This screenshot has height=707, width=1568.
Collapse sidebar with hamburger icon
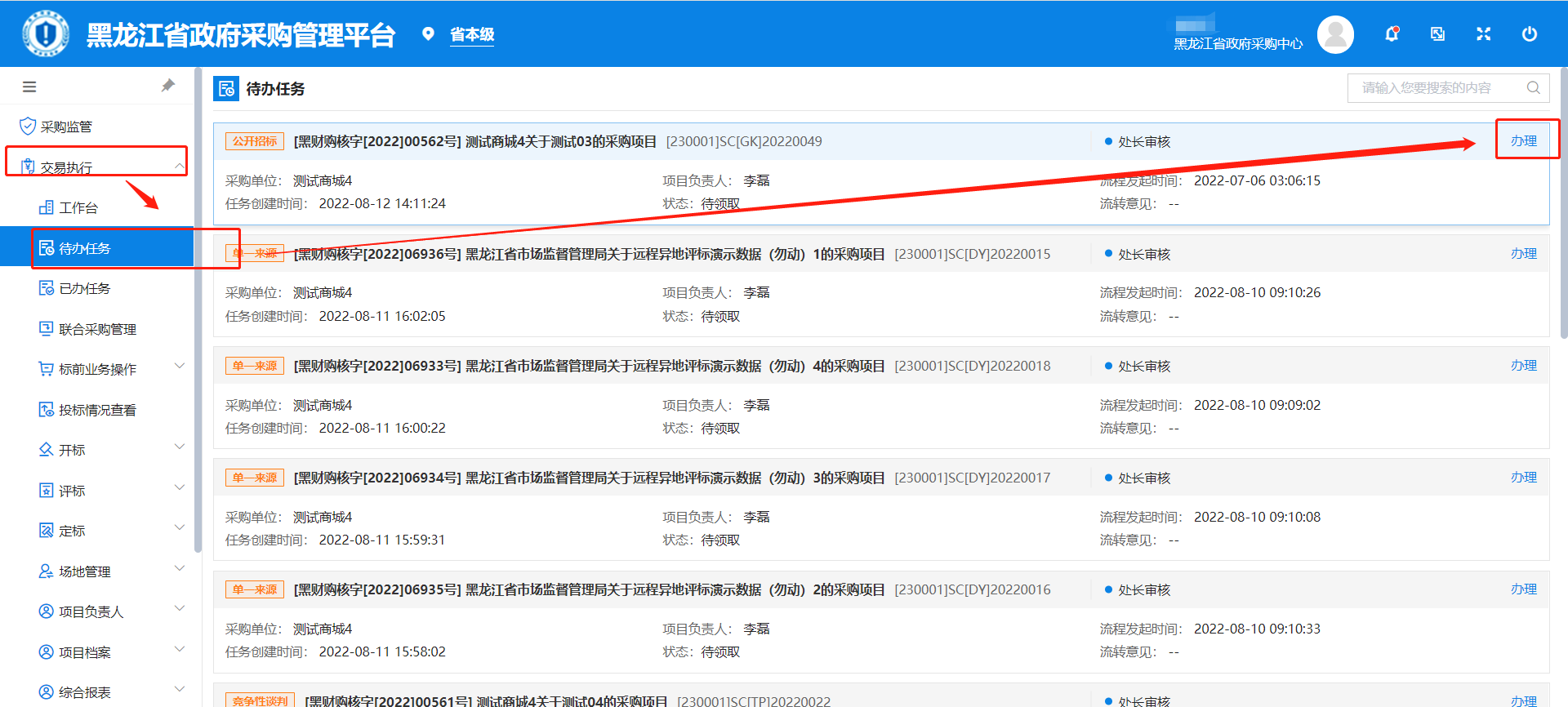coord(29,87)
